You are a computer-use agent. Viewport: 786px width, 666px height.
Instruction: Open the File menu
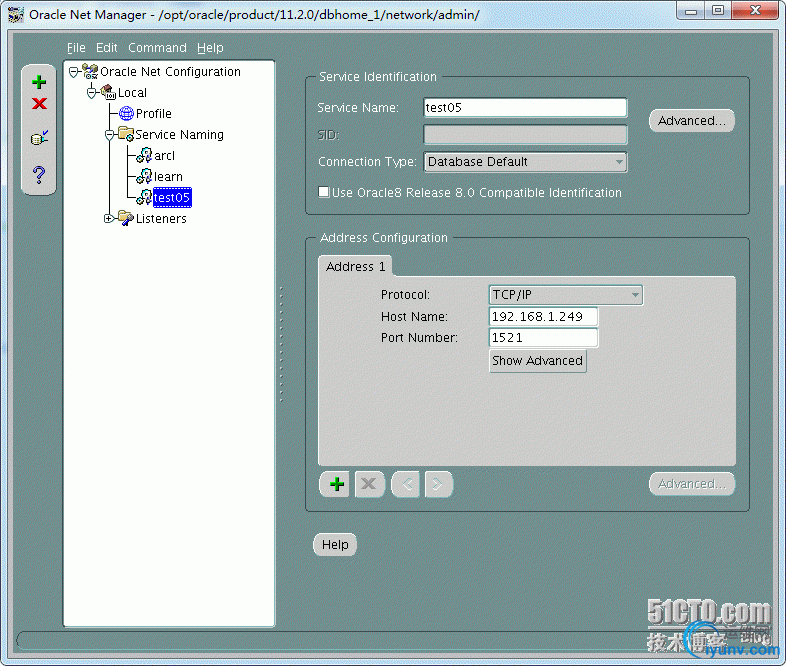pos(76,48)
